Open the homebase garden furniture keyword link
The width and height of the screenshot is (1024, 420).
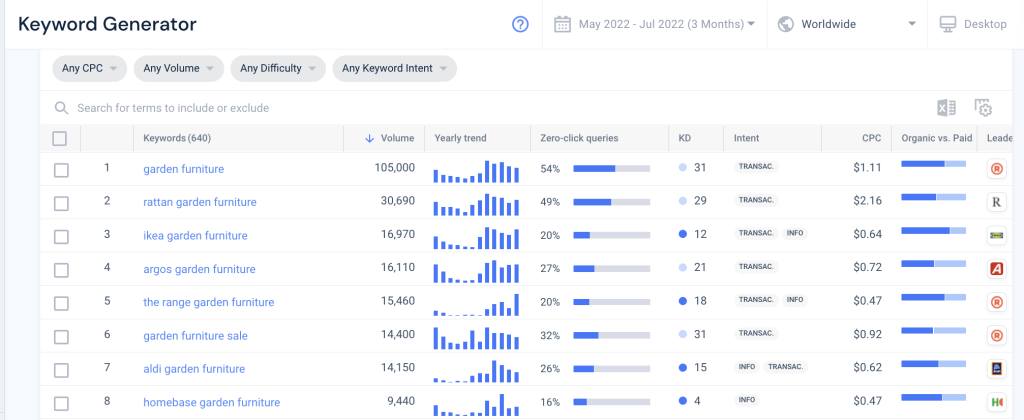212,402
